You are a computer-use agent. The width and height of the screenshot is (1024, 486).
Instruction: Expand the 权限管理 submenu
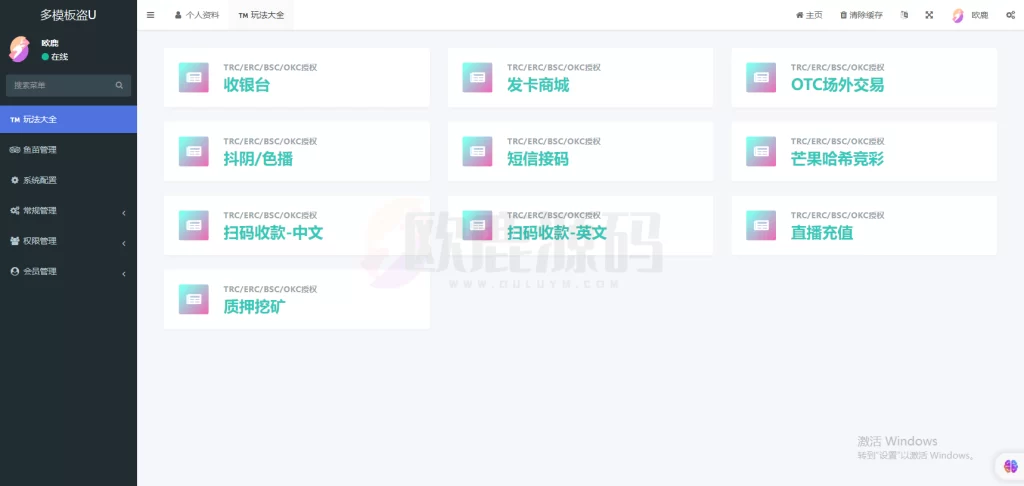(x=68, y=241)
